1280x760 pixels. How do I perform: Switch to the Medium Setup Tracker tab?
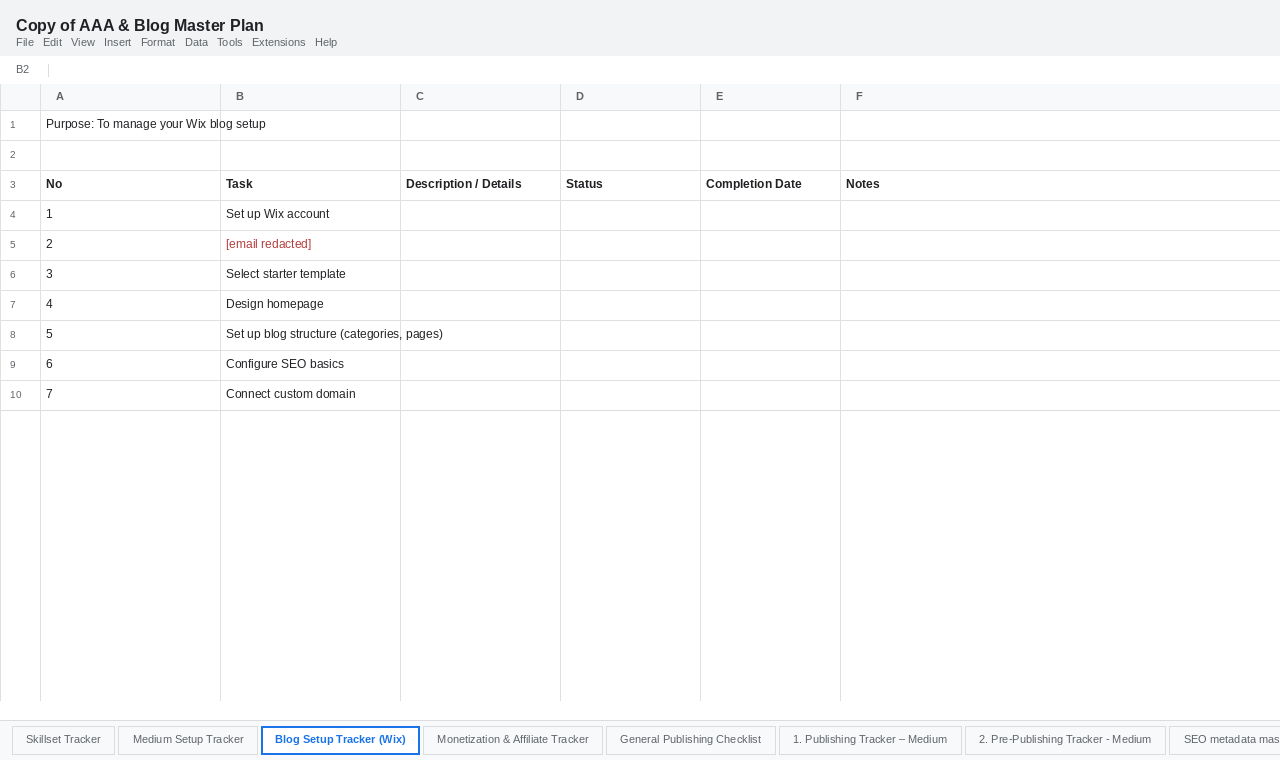(188, 740)
